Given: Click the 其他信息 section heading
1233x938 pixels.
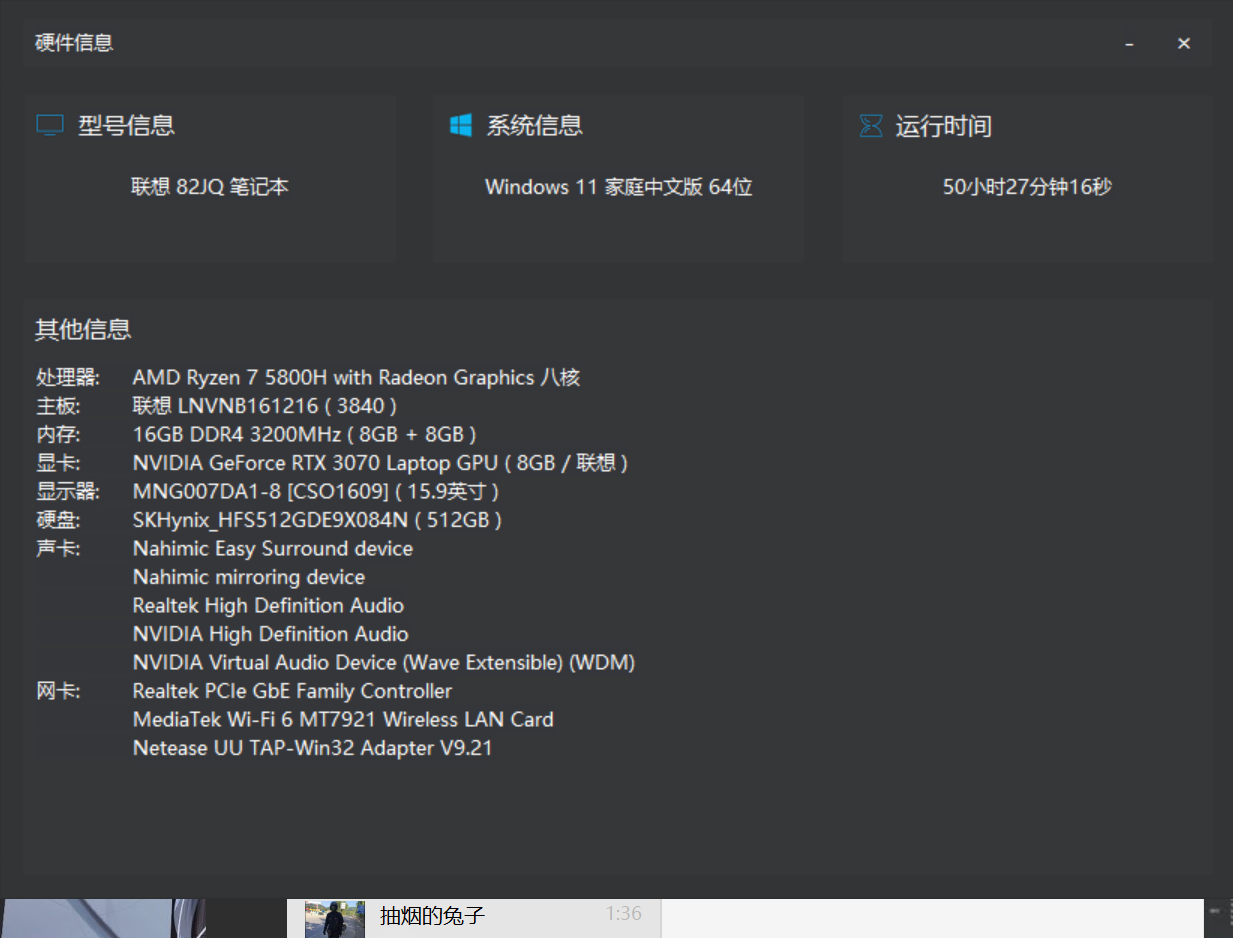Looking at the screenshot, I should pos(83,329).
